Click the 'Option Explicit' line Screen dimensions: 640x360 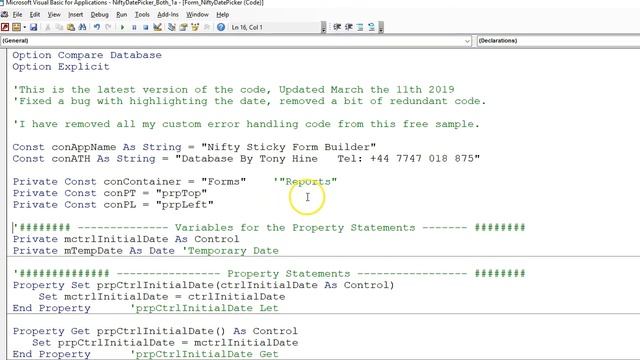tap(61, 67)
